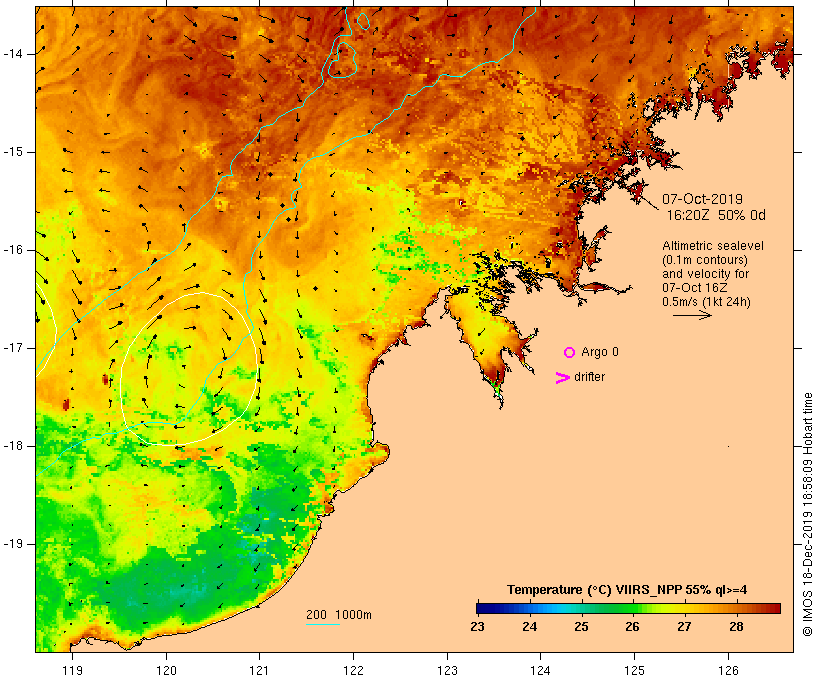Image resolution: width=820 pixels, height=680 pixels.
Task: Click the latitude label '-15'
Action: point(13,152)
